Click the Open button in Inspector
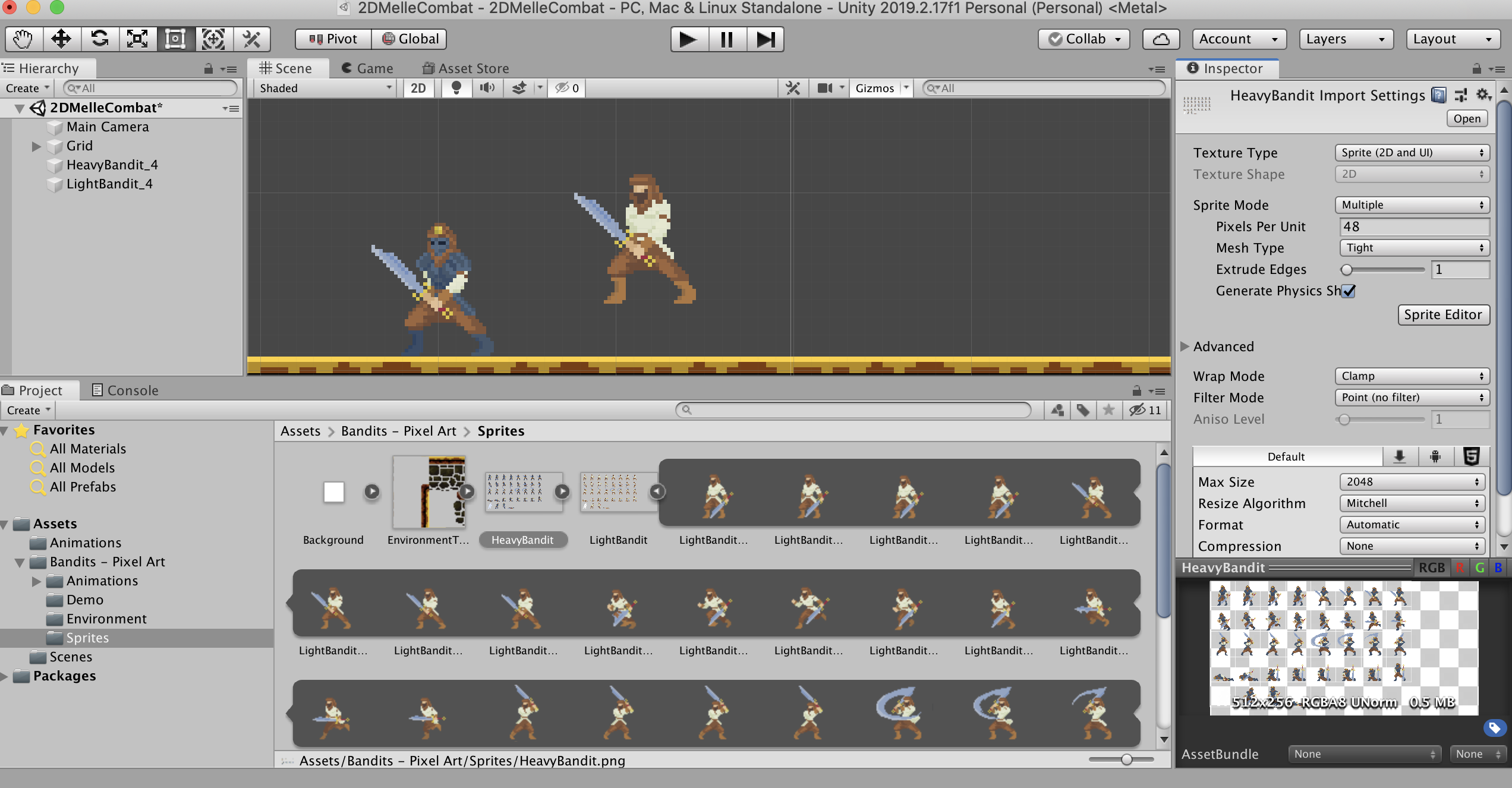This screenshot has height=788, width=1512. tap(1467, 118)
